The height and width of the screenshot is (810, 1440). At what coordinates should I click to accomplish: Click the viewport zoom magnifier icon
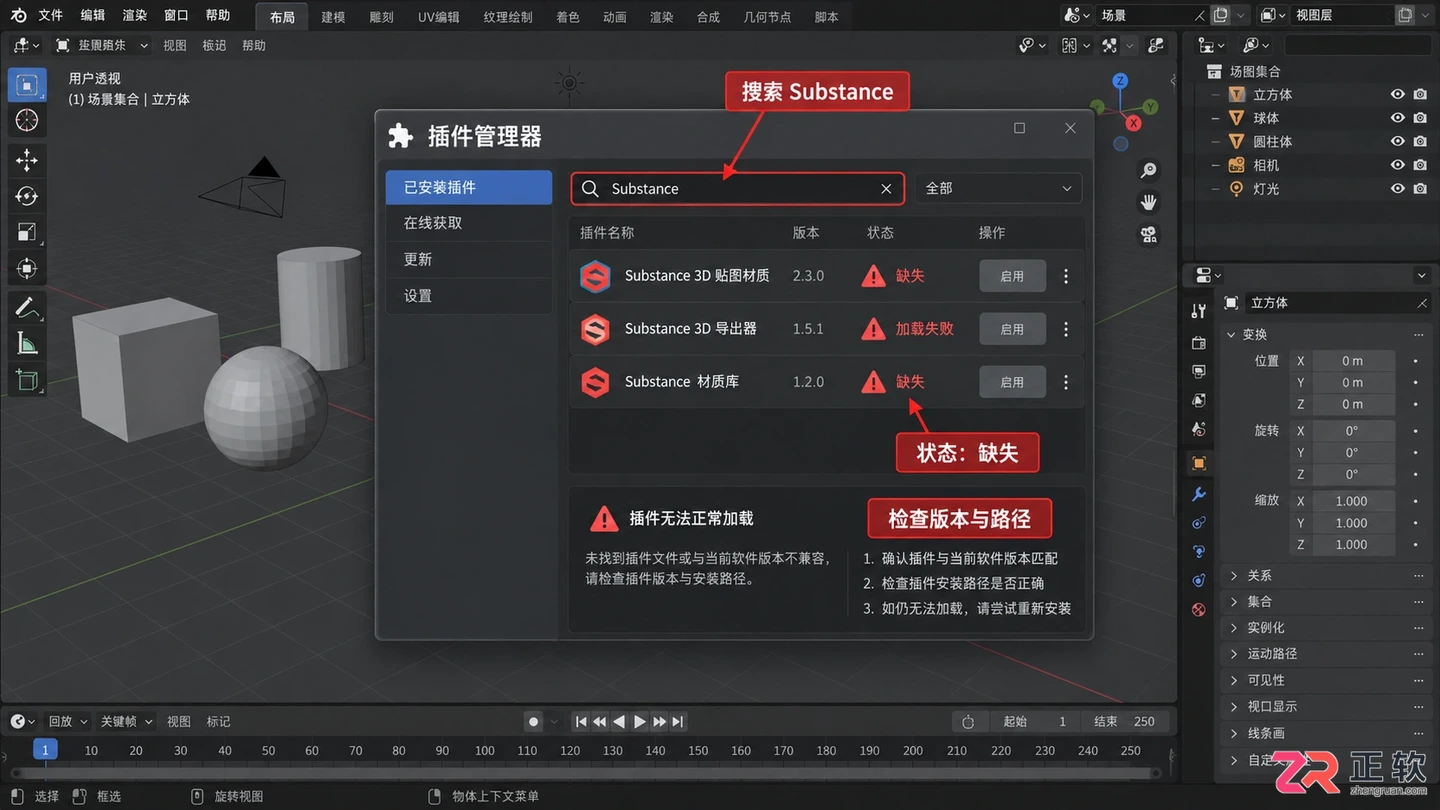pos(1149,171)
